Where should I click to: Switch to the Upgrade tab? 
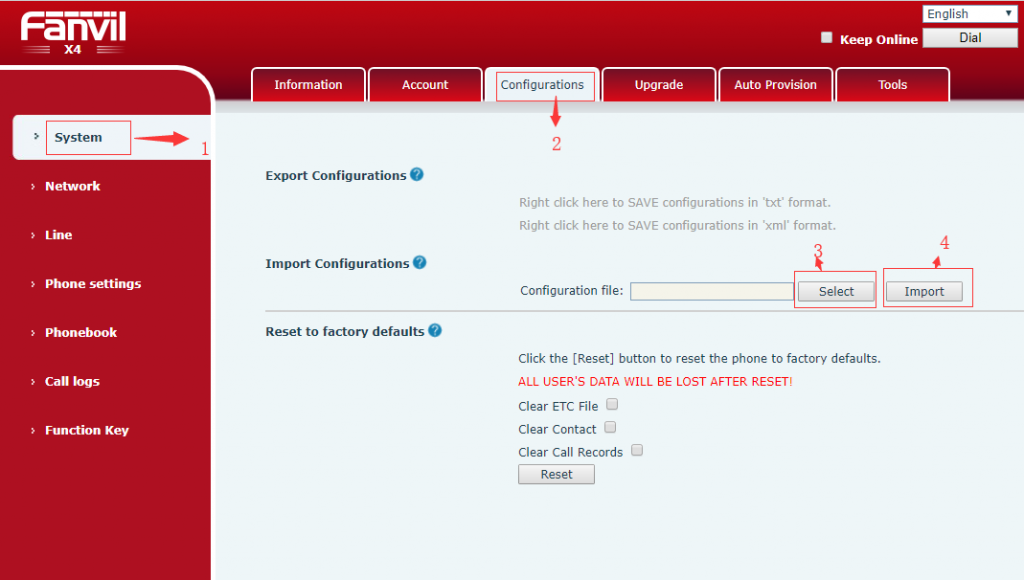pyautogui.click(x=658, y=85)
